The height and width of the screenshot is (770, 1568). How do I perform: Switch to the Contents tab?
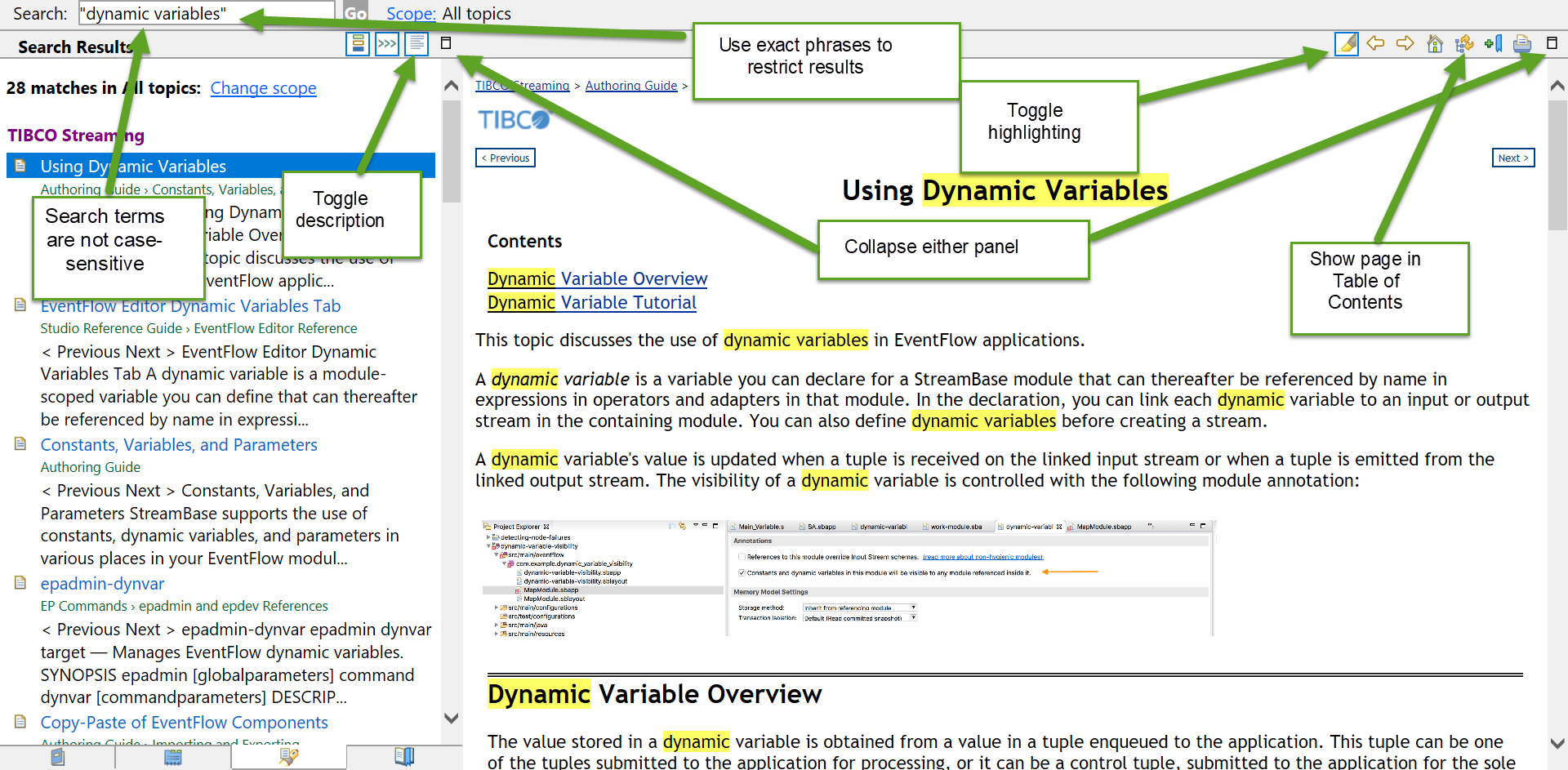tap(57, 758)
